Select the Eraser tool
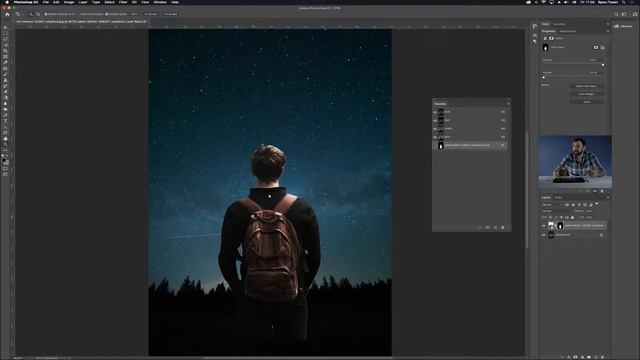The height and width of the screenshot is (360, 640). click(5, 92)
